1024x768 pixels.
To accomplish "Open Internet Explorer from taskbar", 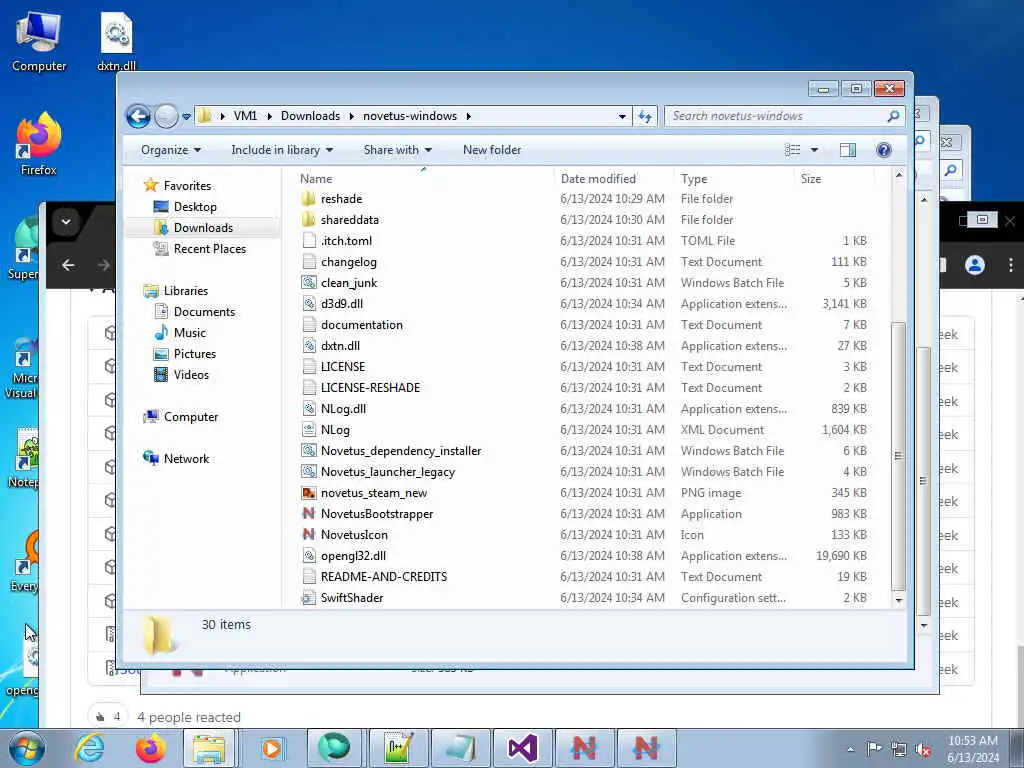I will pos(89,748).
